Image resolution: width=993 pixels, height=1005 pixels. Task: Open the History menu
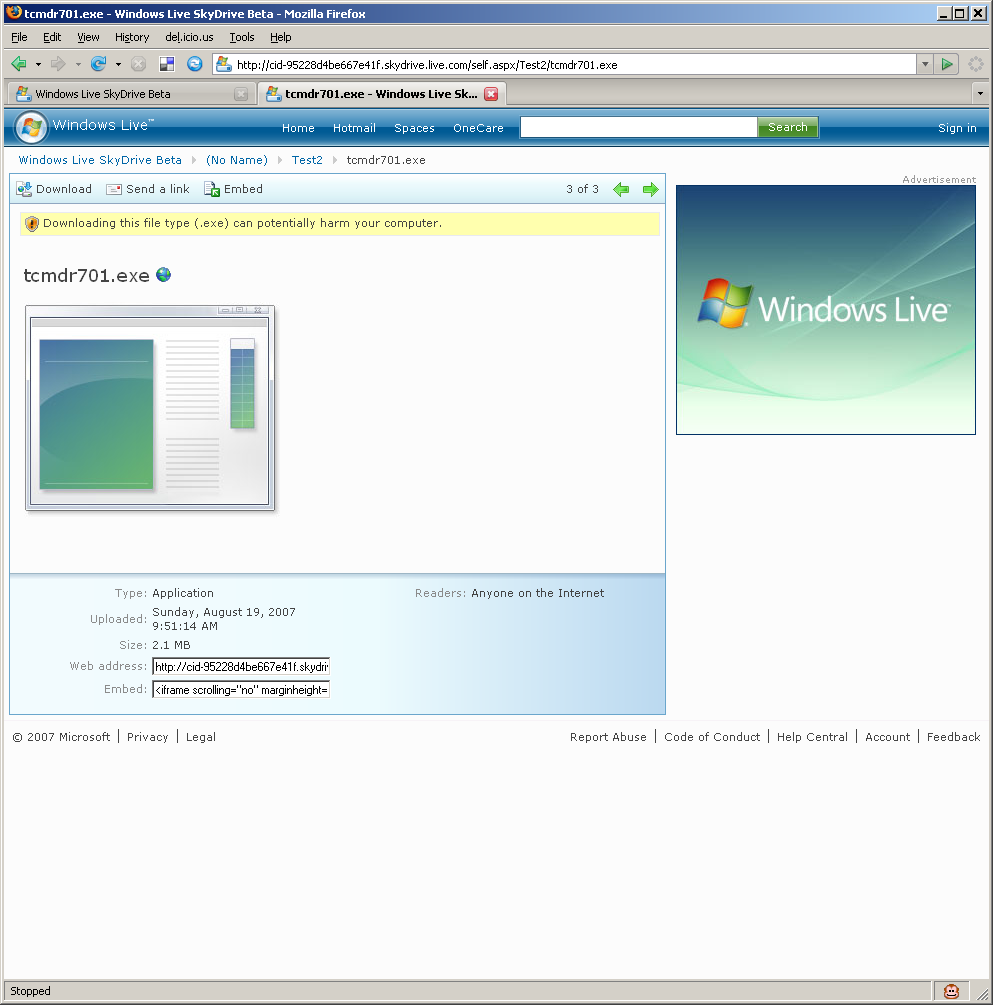(x=132, y=37)
